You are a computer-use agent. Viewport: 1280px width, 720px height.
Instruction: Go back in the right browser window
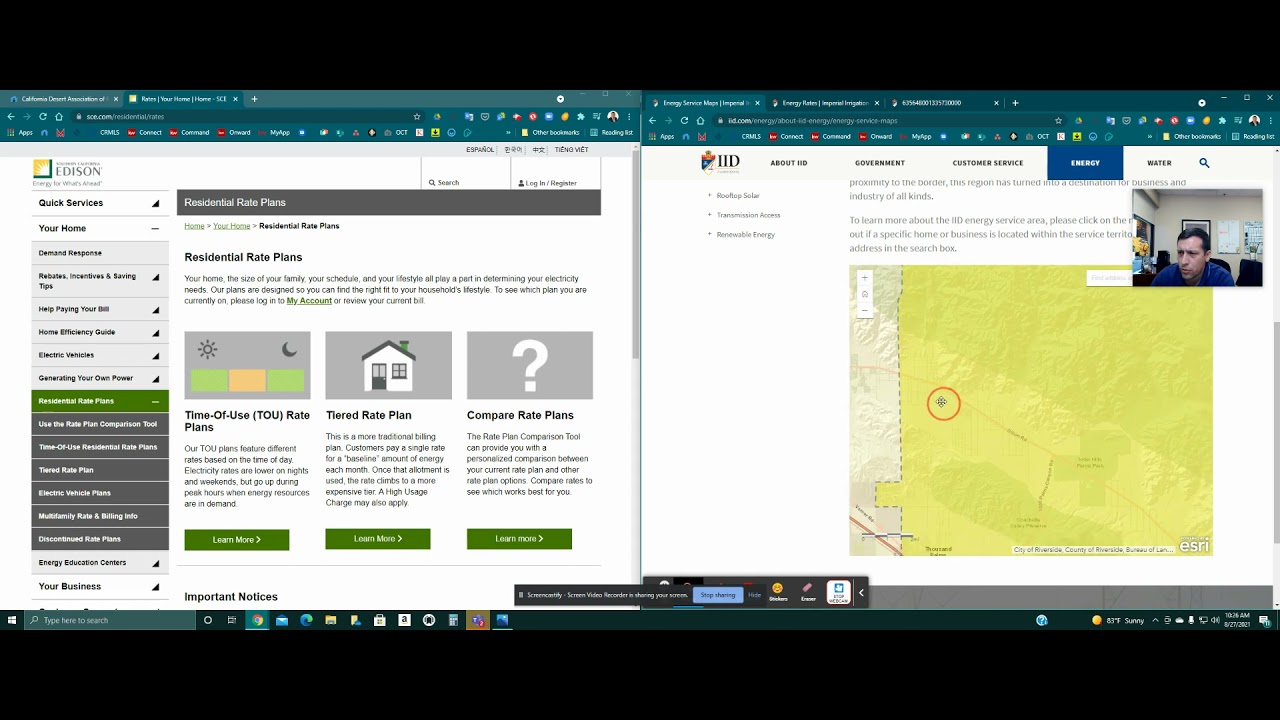point(652,120)
